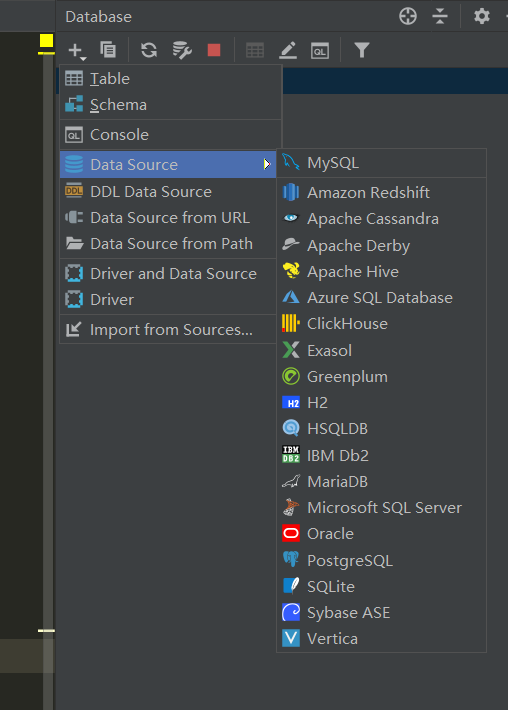
Task: Refresh the database with the sync icon
Action: (x=149, y=50)
